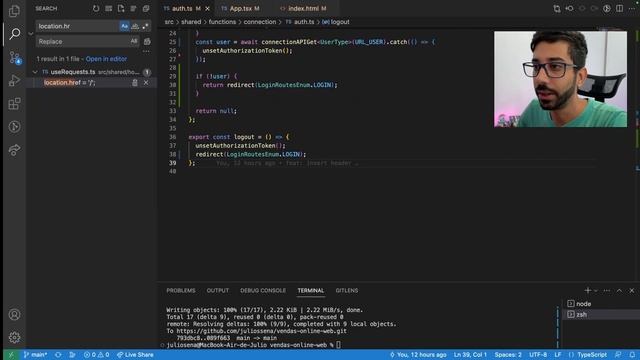The height and width of the screenshot is (360, 640).
Task: Clear the search results
Action: 109,9
